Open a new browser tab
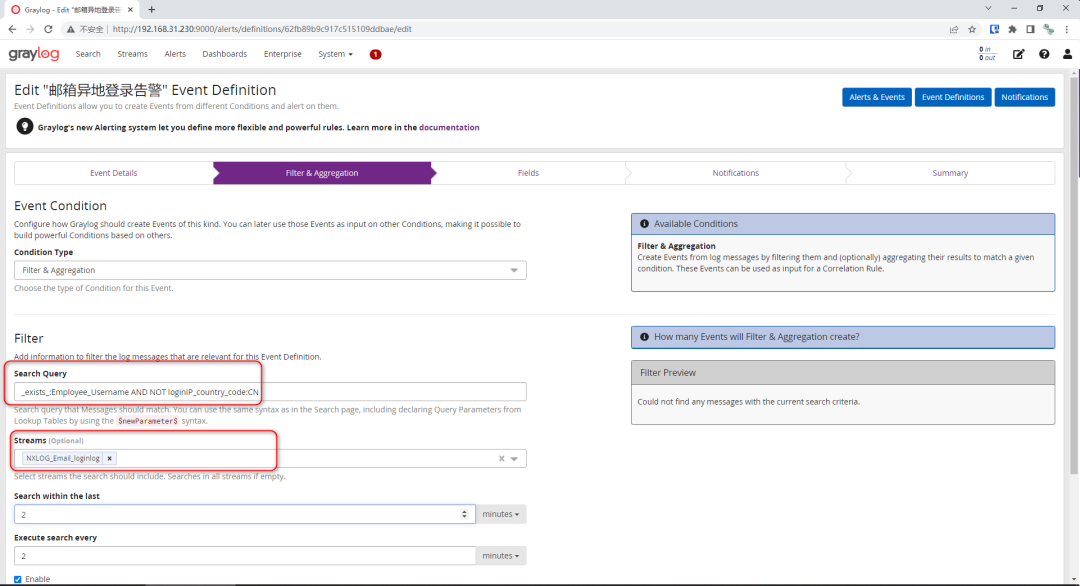Viewport: 1080px width, 586px height. [152, 10]
